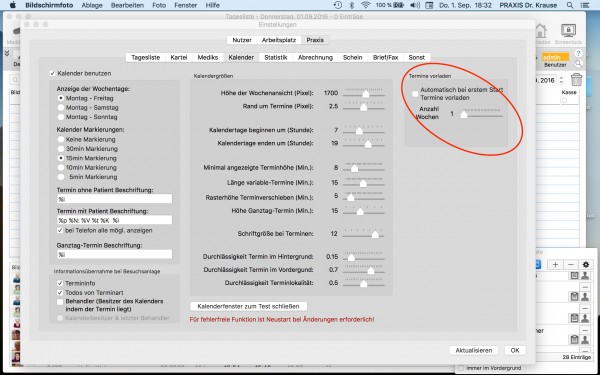Click person icon in third list row

click(585, 318)
